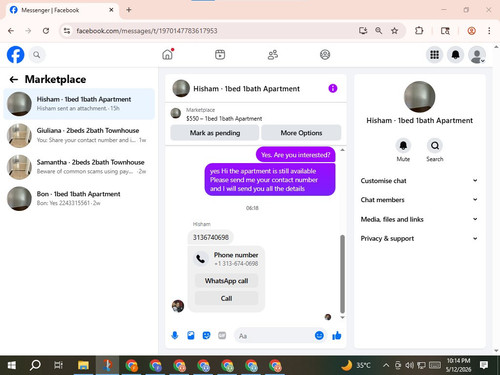The image size is (500, 375).
Task: Mute this conversation using bell icon
Action: click(403, 146)
